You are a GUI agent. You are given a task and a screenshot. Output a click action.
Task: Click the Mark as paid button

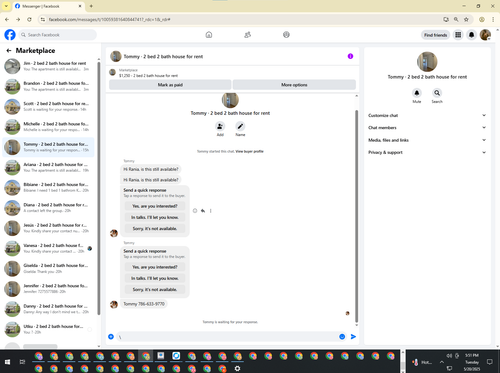coord(170,85)
